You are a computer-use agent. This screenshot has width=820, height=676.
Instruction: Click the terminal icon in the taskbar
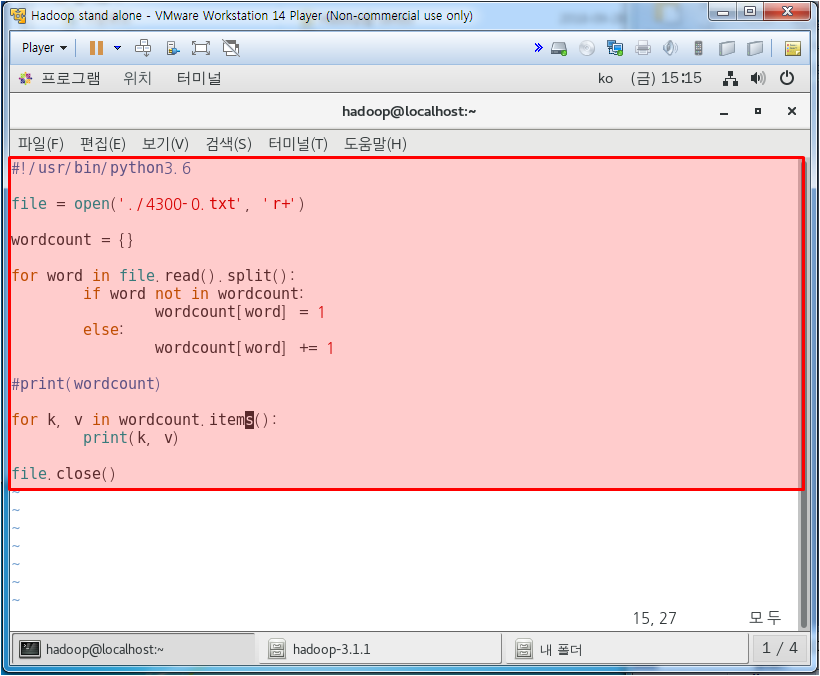pyautogui.click(x=29, y=649)
